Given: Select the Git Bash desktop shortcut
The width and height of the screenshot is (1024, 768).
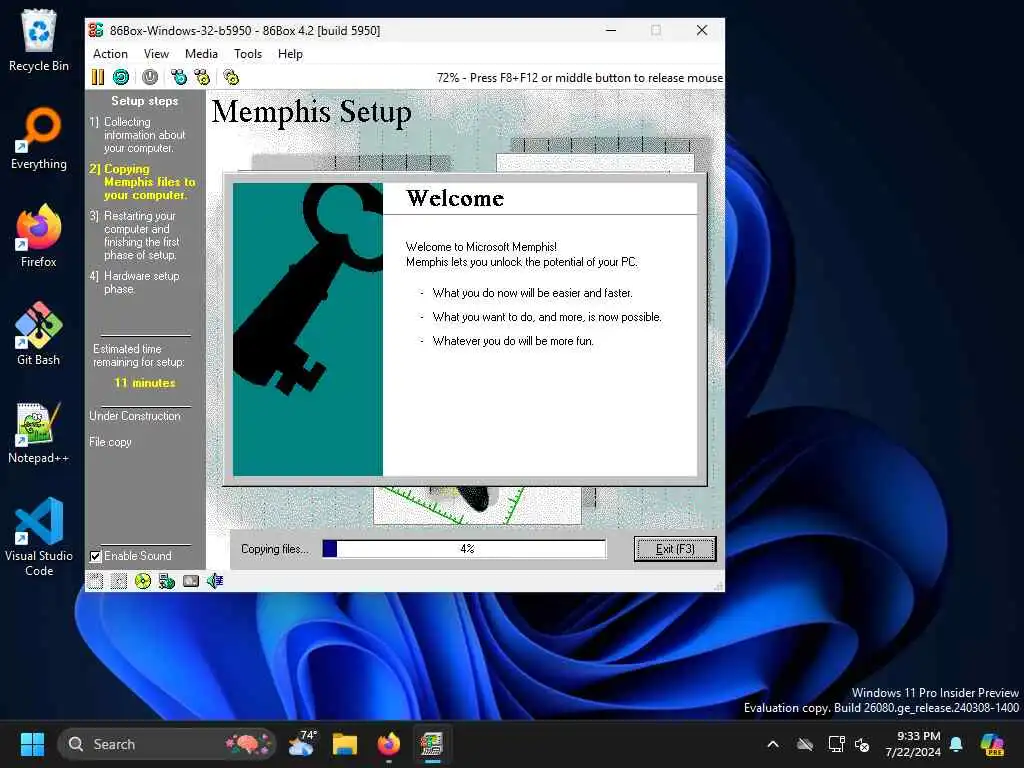Looking at the screenshot, I should [x=39, y=334].
